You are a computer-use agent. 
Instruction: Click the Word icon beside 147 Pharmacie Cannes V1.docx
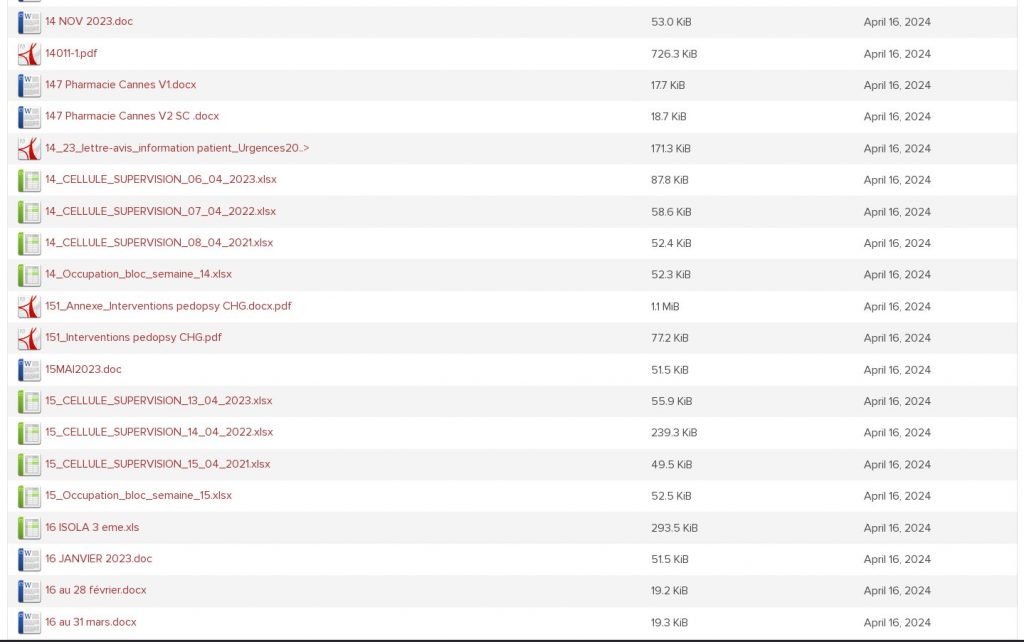pos(29,85)
